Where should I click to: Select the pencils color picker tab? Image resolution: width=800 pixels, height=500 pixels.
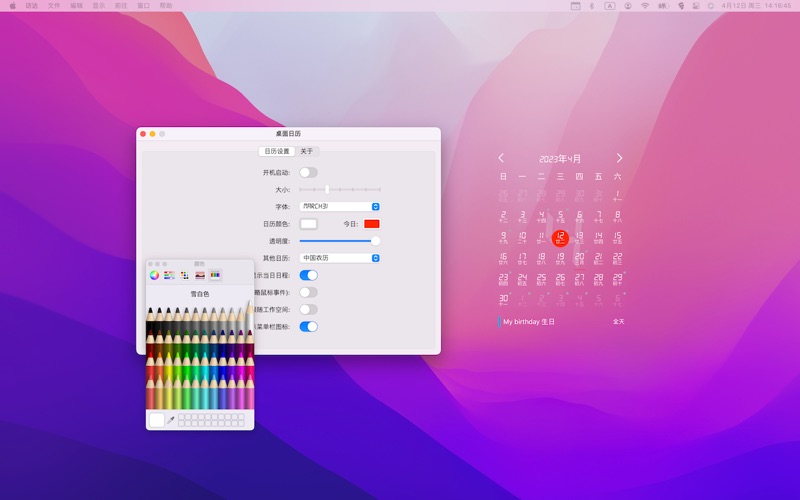215,275
